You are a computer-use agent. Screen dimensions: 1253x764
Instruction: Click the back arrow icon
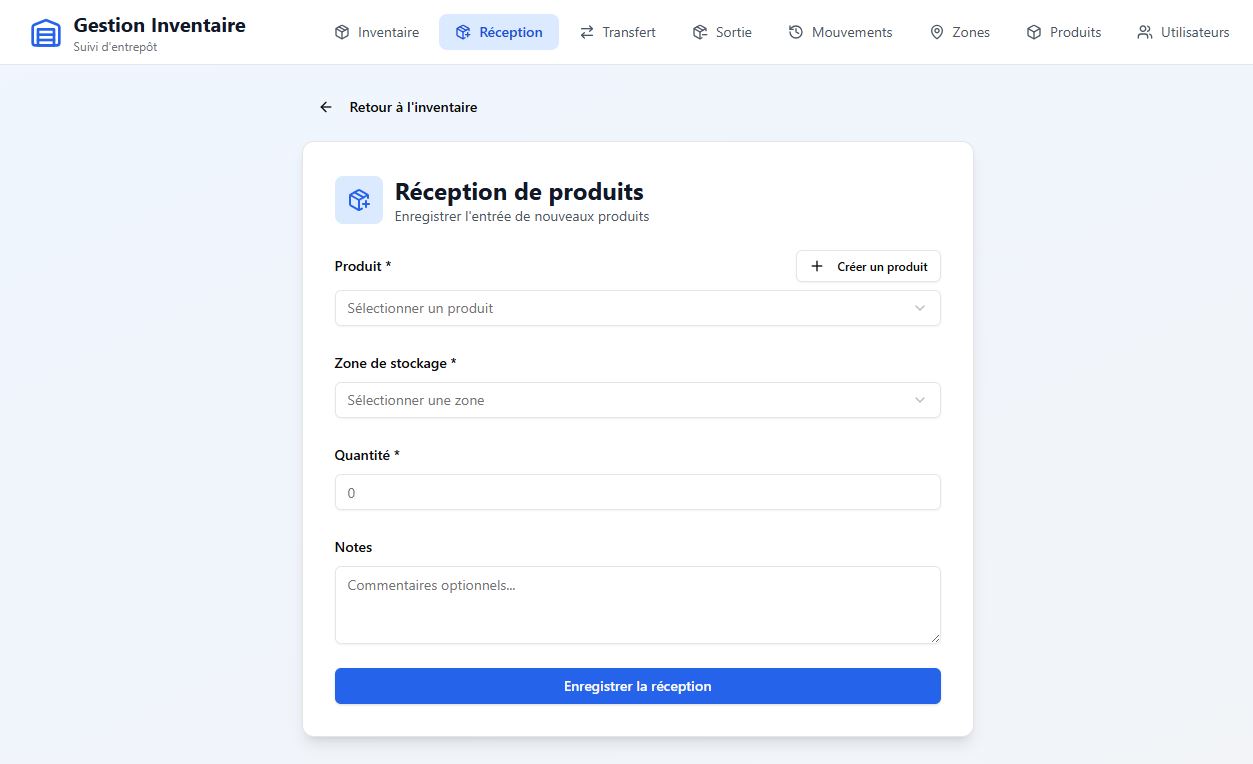click(326, 107)
